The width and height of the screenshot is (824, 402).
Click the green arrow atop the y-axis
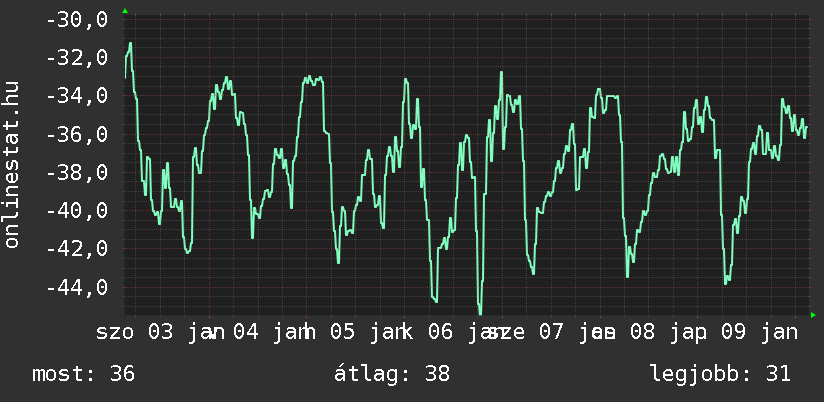click(124, 11)
